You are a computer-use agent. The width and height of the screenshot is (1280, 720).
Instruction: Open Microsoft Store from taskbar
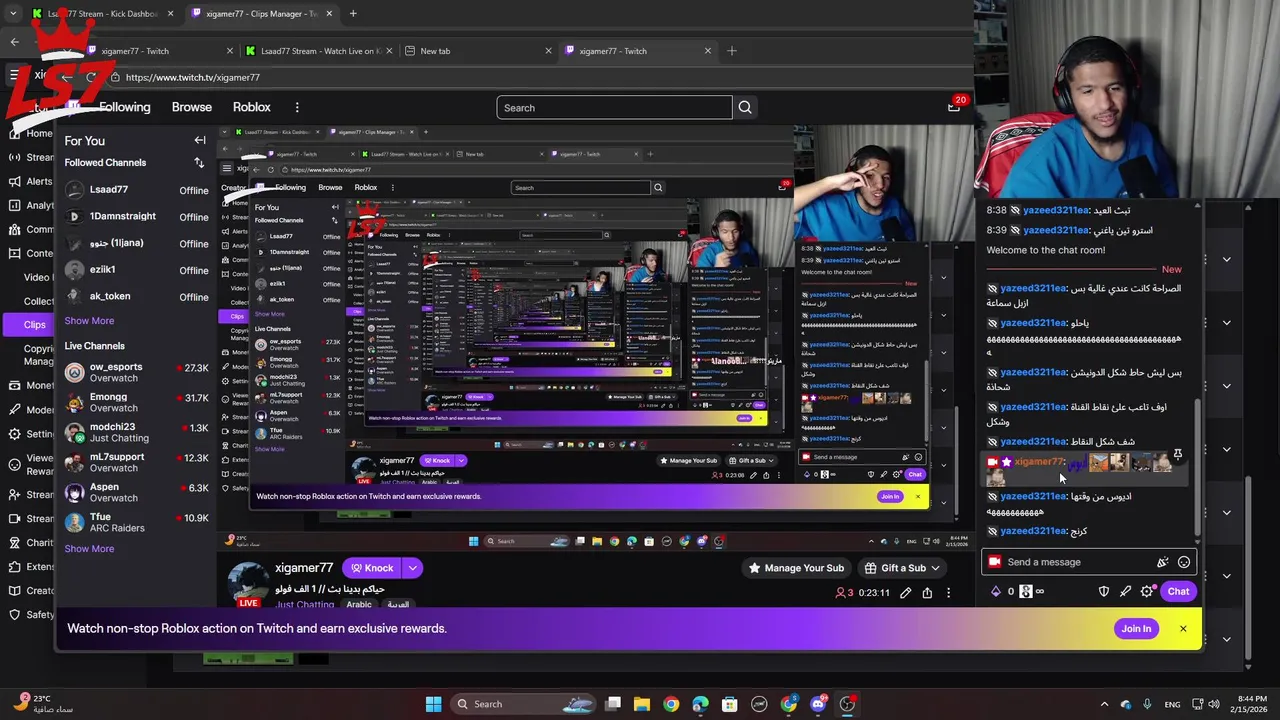pyautogui.click(x=730, y=704)
